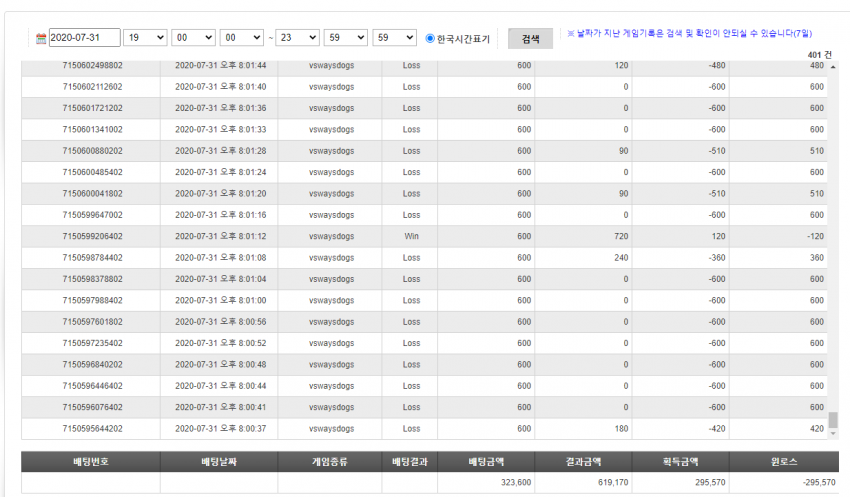
Task: Click the date field 2020-07-31
Action: pos(85,37)
